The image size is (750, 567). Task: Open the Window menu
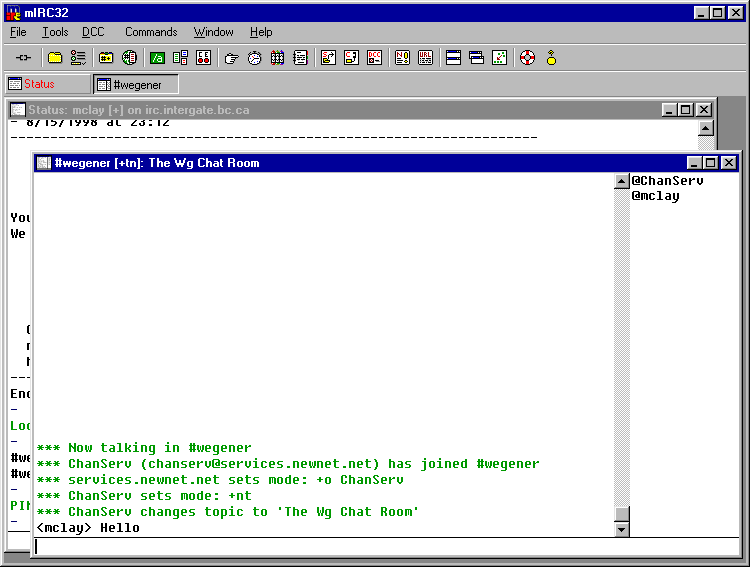[213, 32]
